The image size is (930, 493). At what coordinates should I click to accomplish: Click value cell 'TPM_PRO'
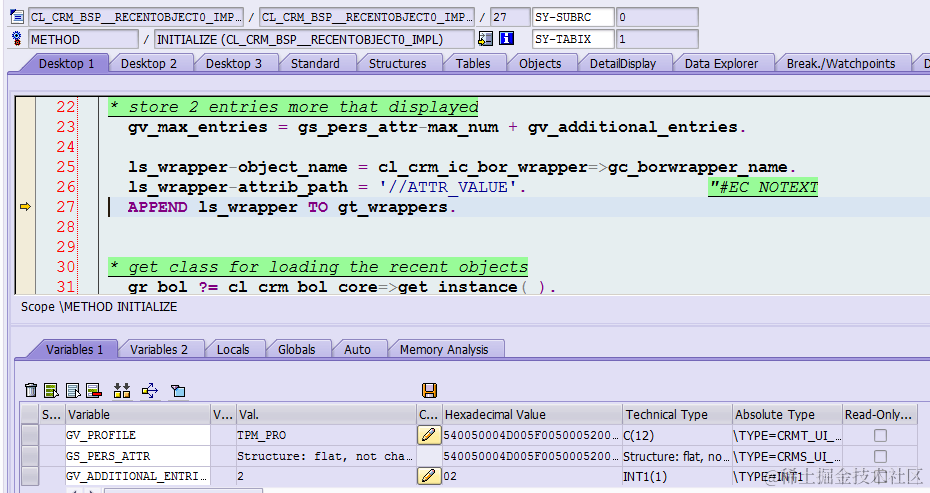(x=326, y=435)
